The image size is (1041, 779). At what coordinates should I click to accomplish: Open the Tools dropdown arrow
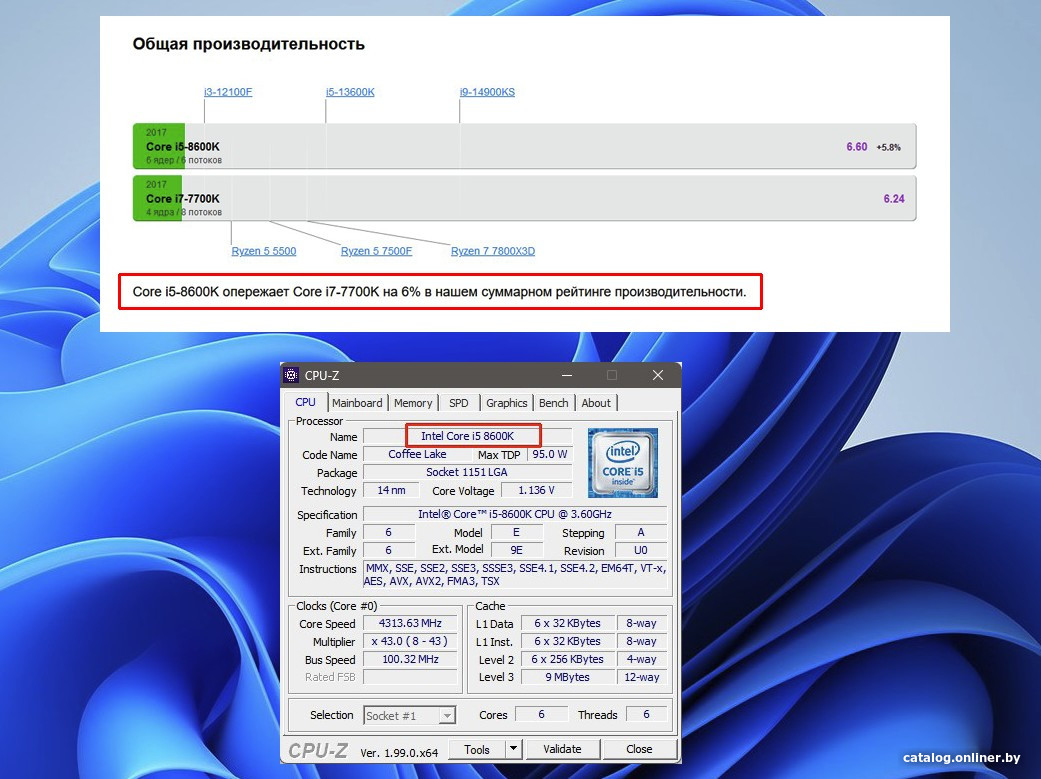513,748
